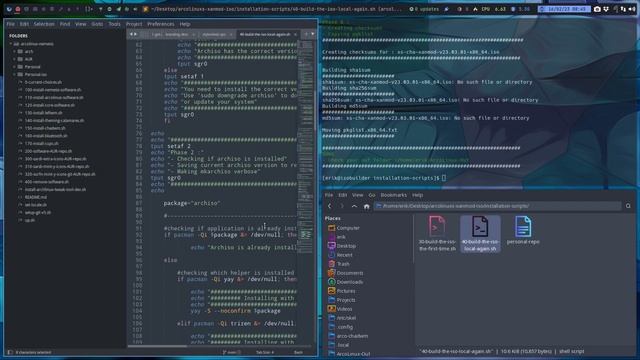
Task: Change Tab Size setting in status bar
Action: pyautogui.click(x=265, y=352)
